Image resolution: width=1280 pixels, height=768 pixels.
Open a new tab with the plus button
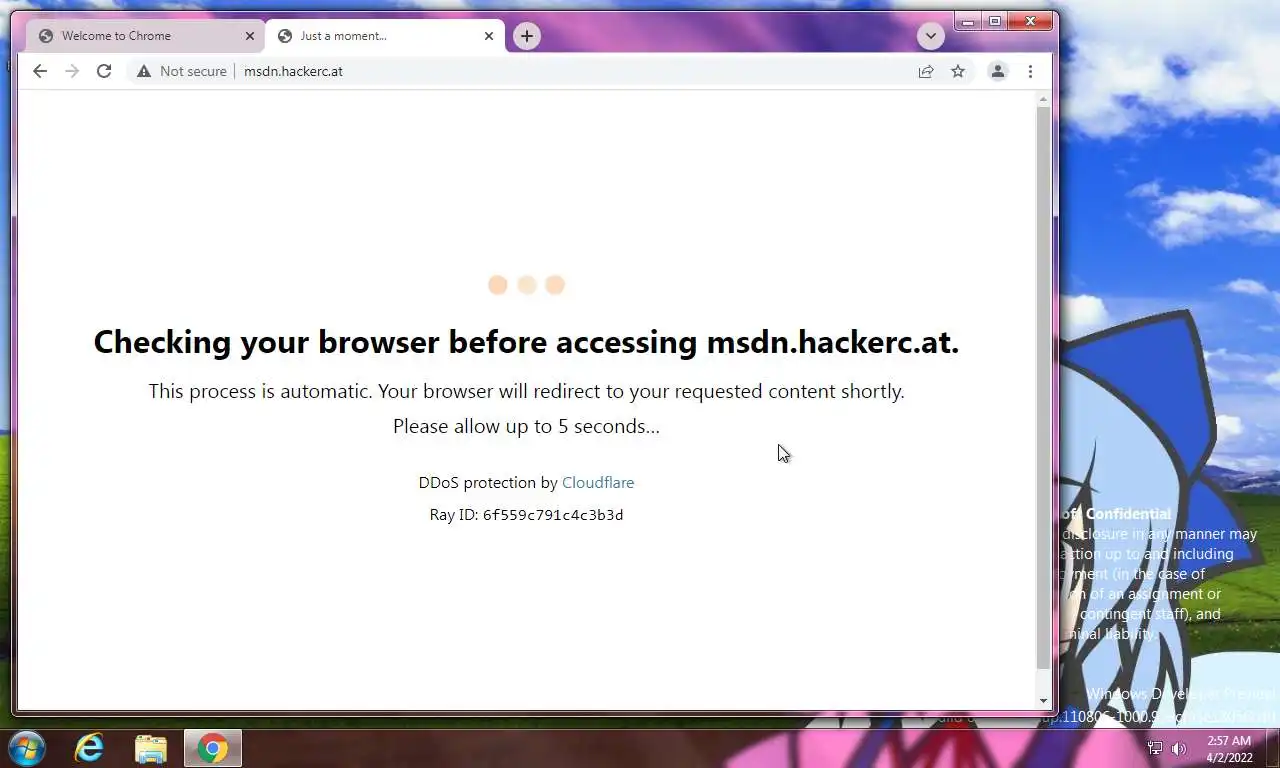pyautogui.click(x=527, y=36)
